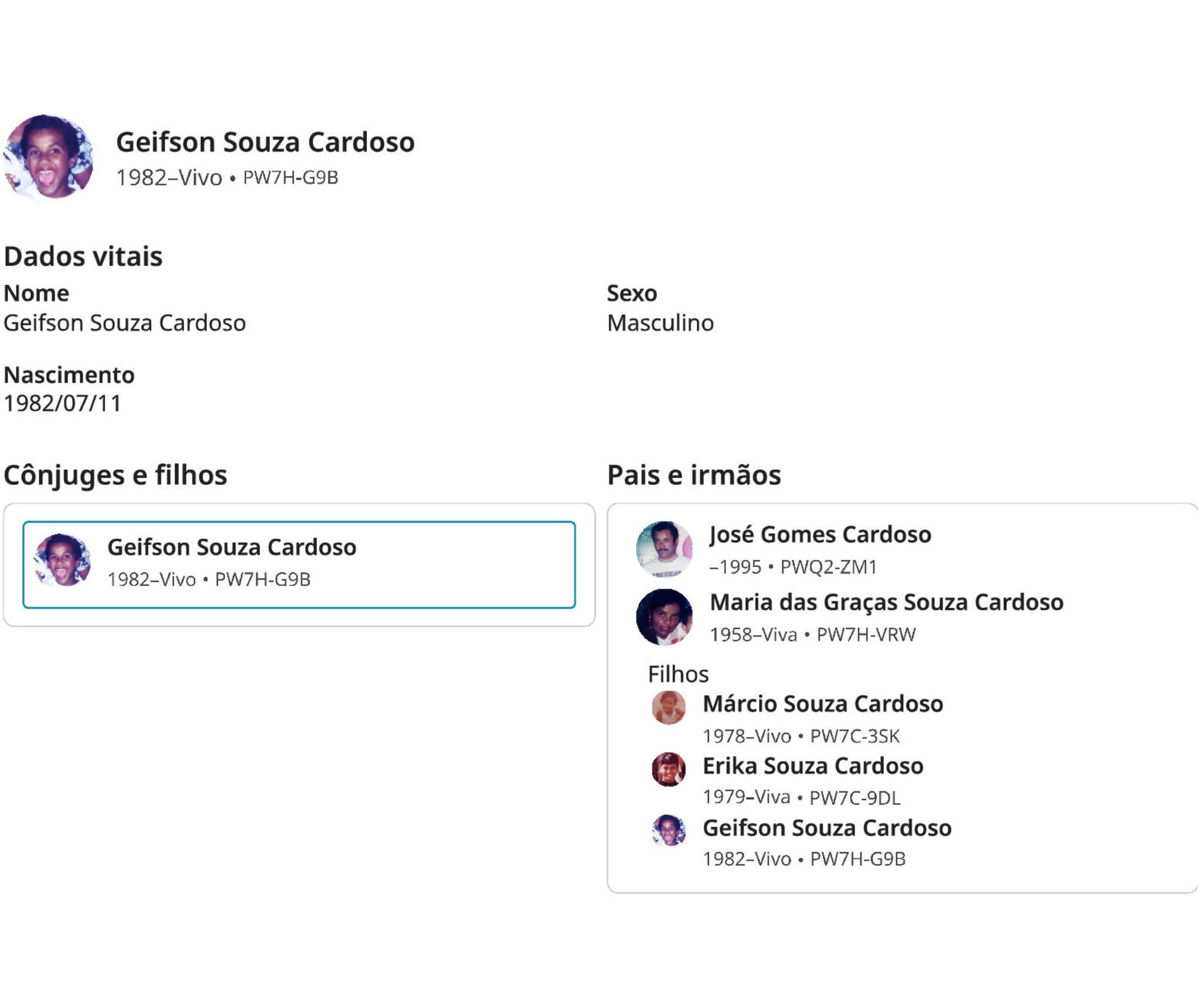The height and width of the screenshot is (1008, 1202).
Task: Click the header ID PW7H-G9B
Action: 291,177
